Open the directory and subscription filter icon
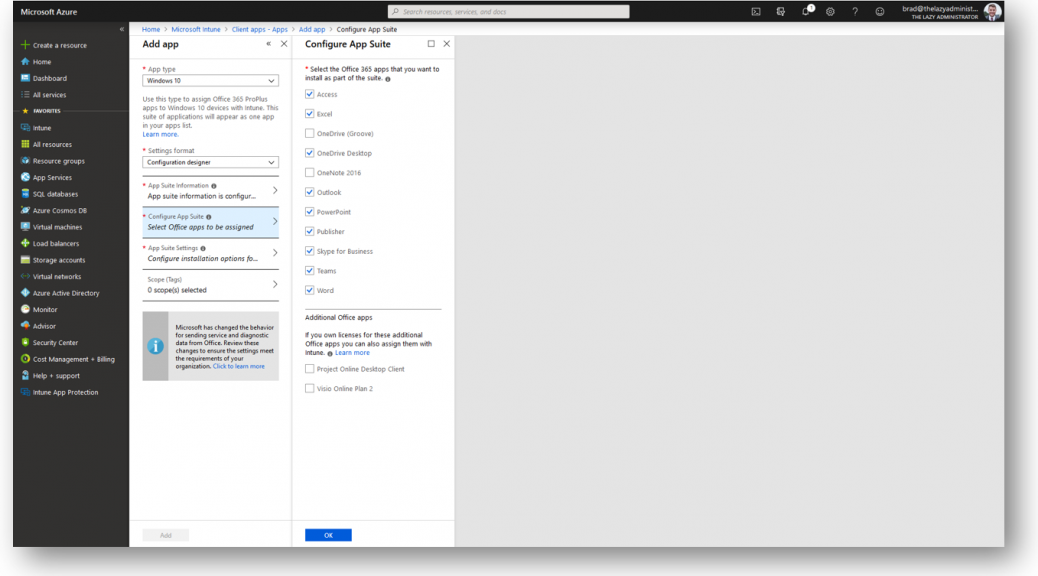The height and width of the screenshot is (576, 1038). [781, 12]
